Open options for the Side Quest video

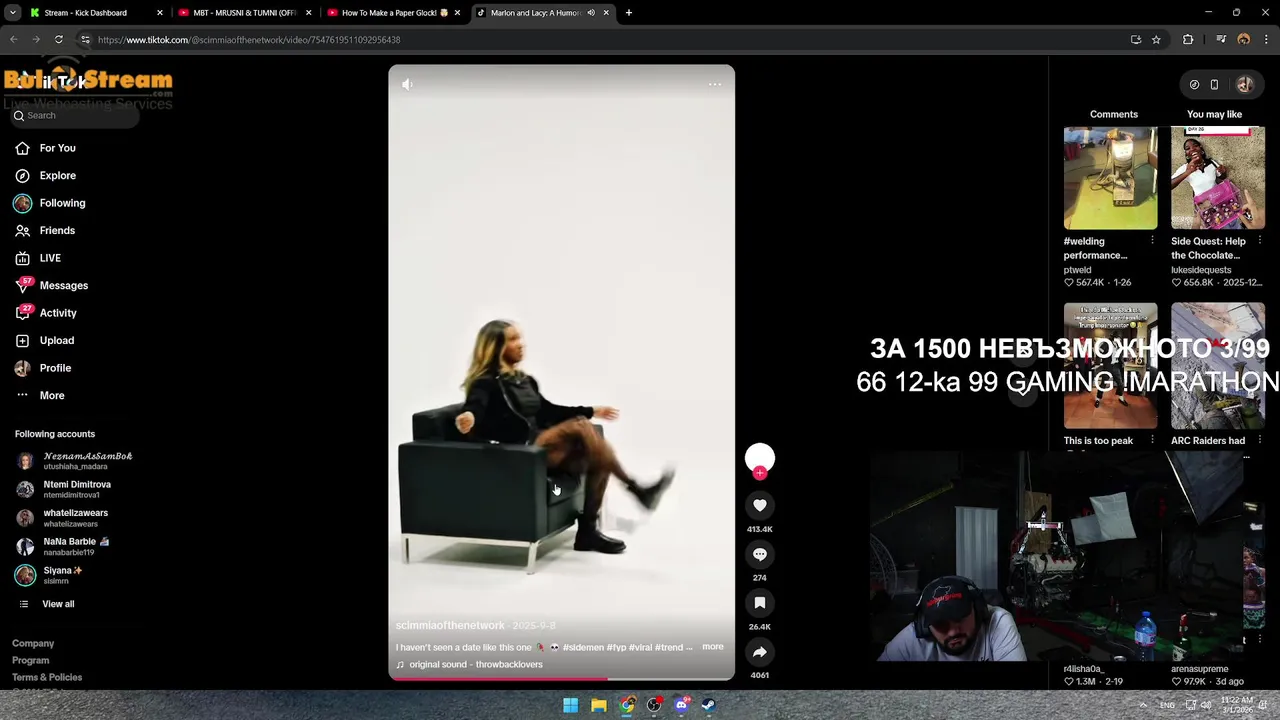1259,241
